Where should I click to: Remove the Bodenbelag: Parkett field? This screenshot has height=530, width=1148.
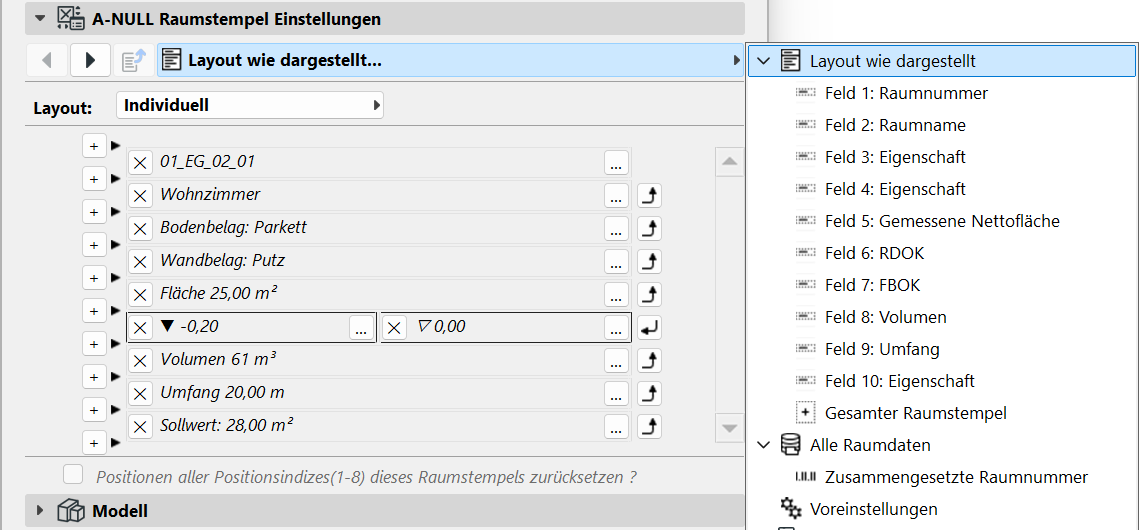[x=141, y=228]
